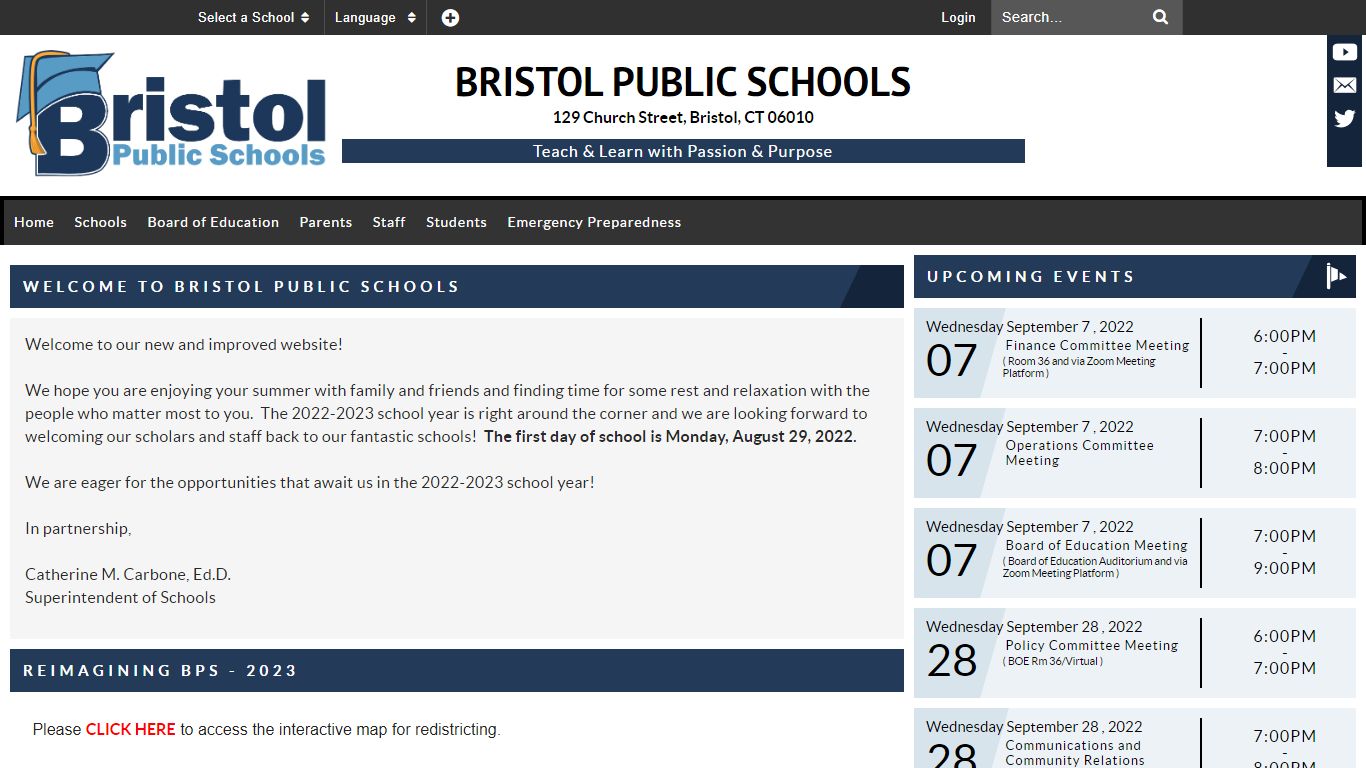1366x768 pixels.
Task: Click the Superintendent of Schools text
Action: click(120, 597)
